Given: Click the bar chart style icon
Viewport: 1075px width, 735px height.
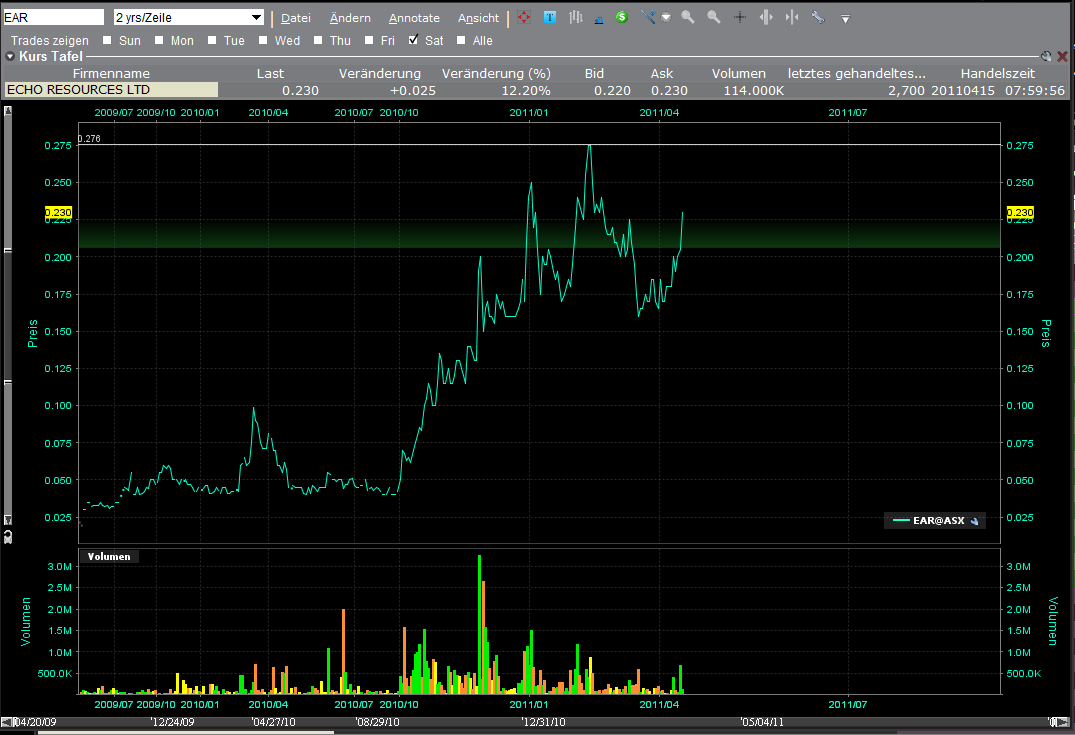Looking at the screenshot, I should click(577, 17).
